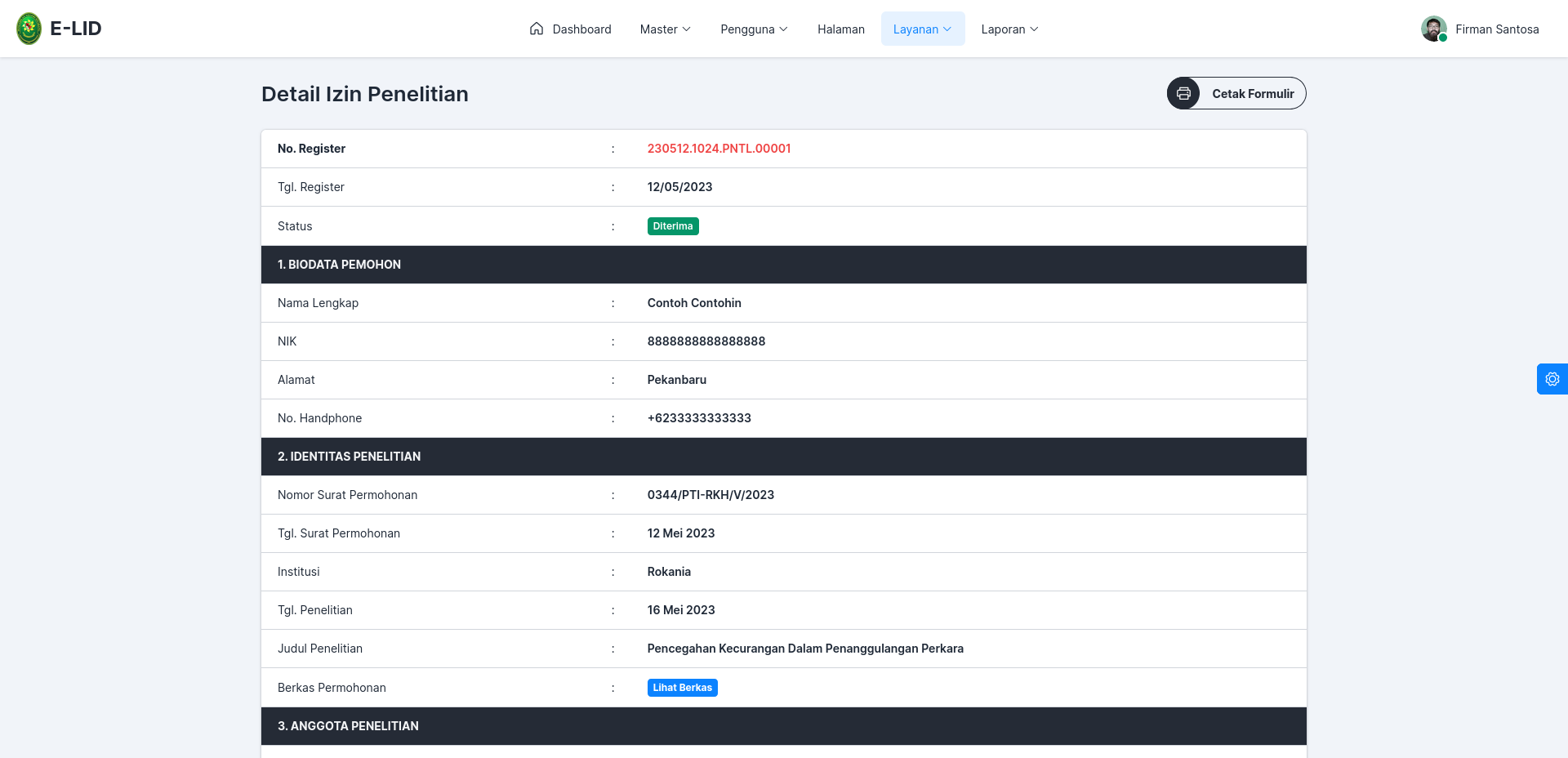The image size is (1568, 758).
Task: Click the letter number 0344/PTI-RKH/V/2023
Action: tap(710, 495)
